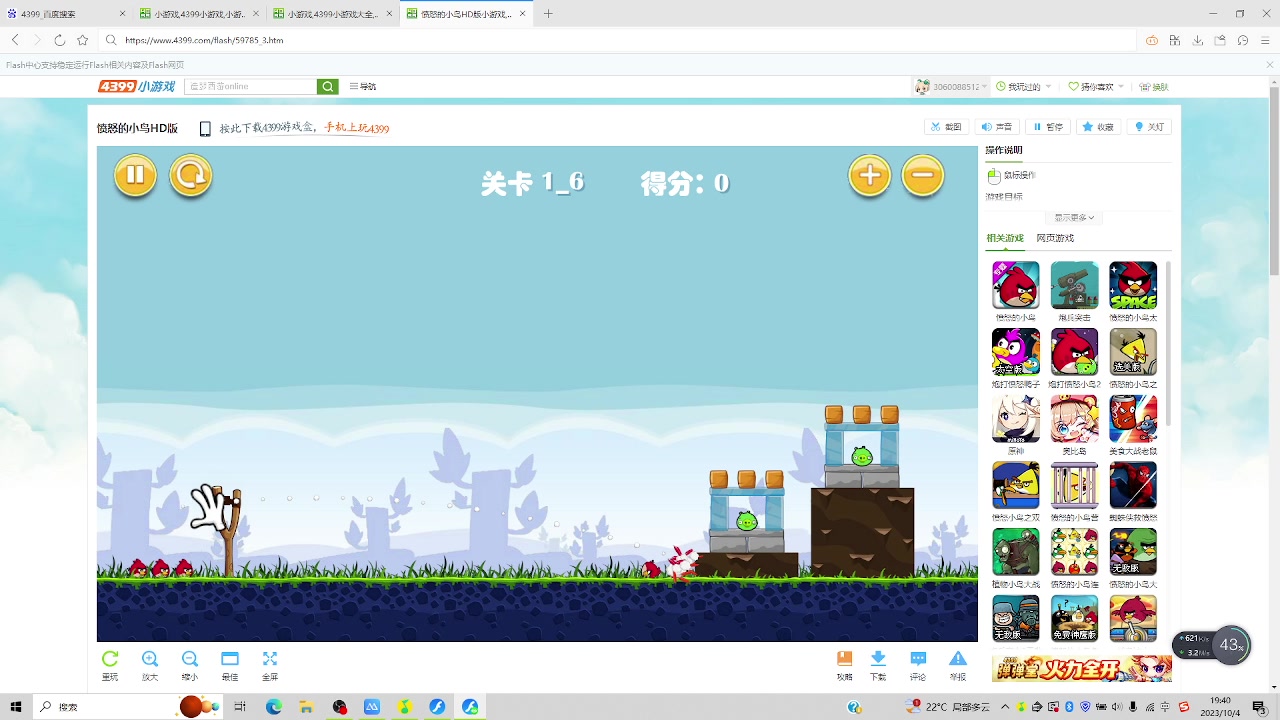Enable 关灯 lights-off mode
Screen dimensions: 1280x720
(x=1148, y=126)
